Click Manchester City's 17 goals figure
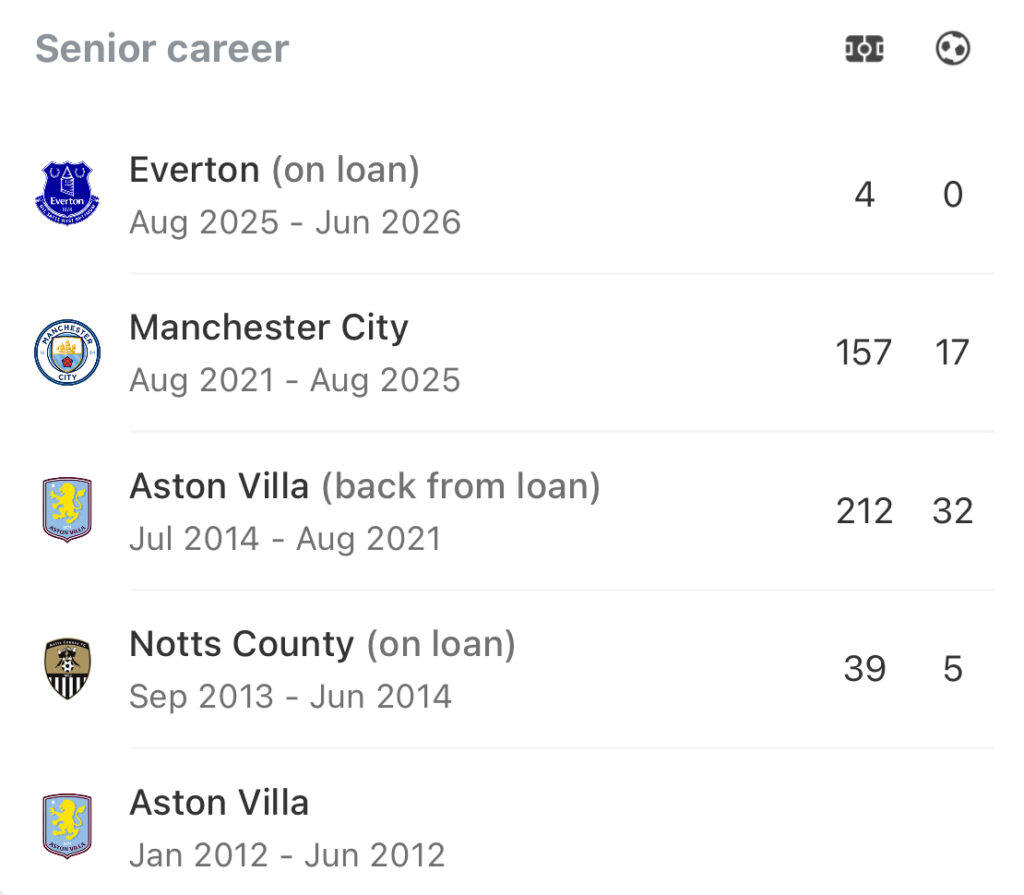Screen dimensions: 1024x895 tap(953, 353)
